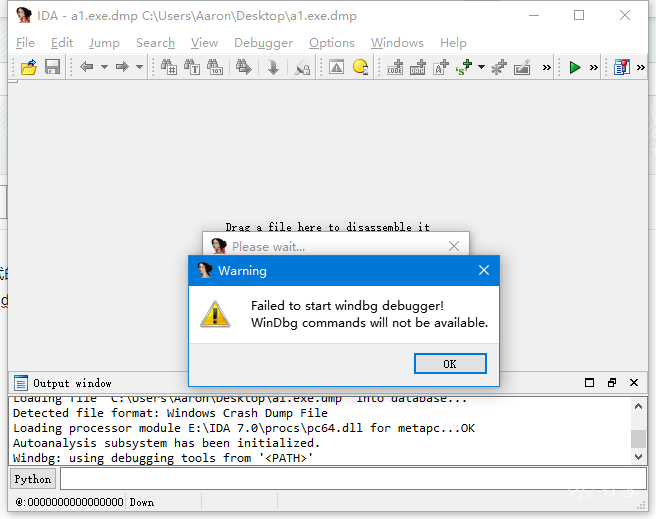The width and height of the screenshot is (656, 519).
Task: Click the warning exclamation icon in dialog
Action: coord(215,314)
